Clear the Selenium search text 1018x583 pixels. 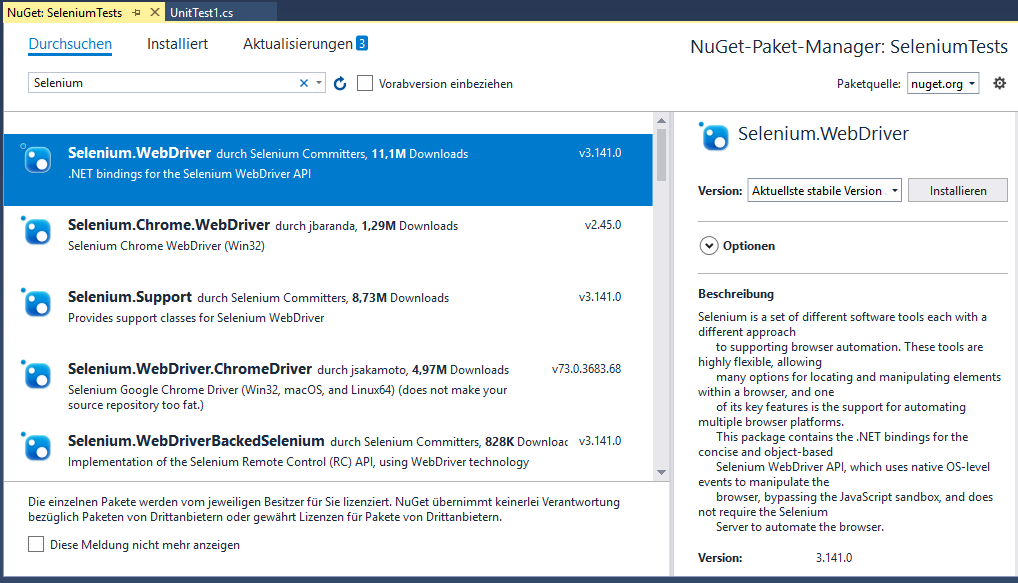(x=303, y=83)
